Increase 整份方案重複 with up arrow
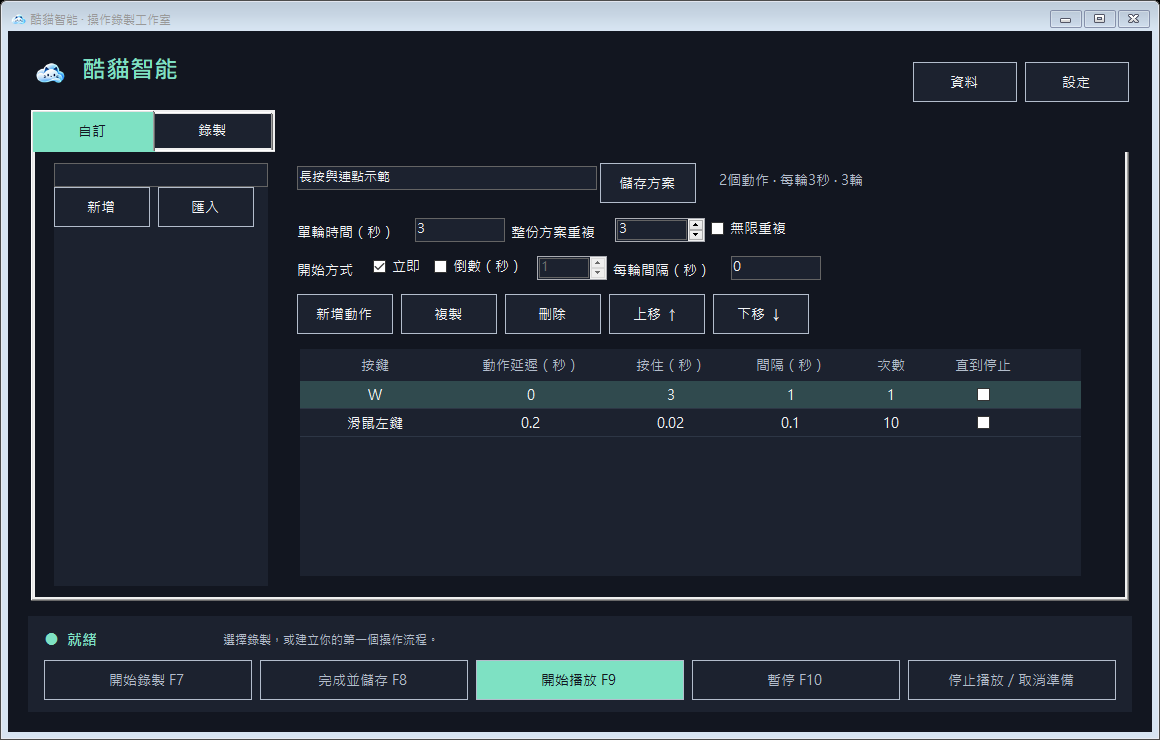This screenshot has height=740, width=1160. coord(695,224)
